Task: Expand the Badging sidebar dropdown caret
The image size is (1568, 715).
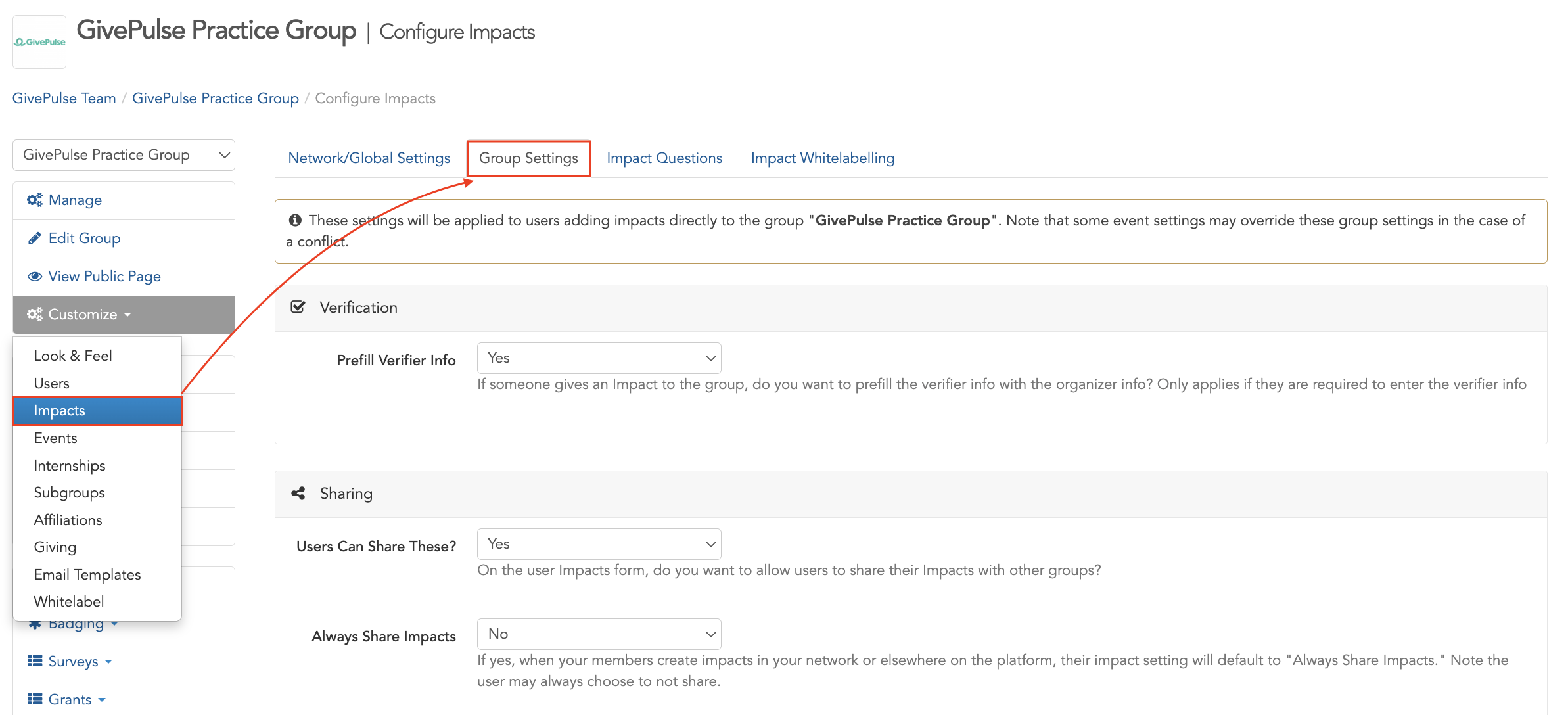Action: click(x=114, y=624)
